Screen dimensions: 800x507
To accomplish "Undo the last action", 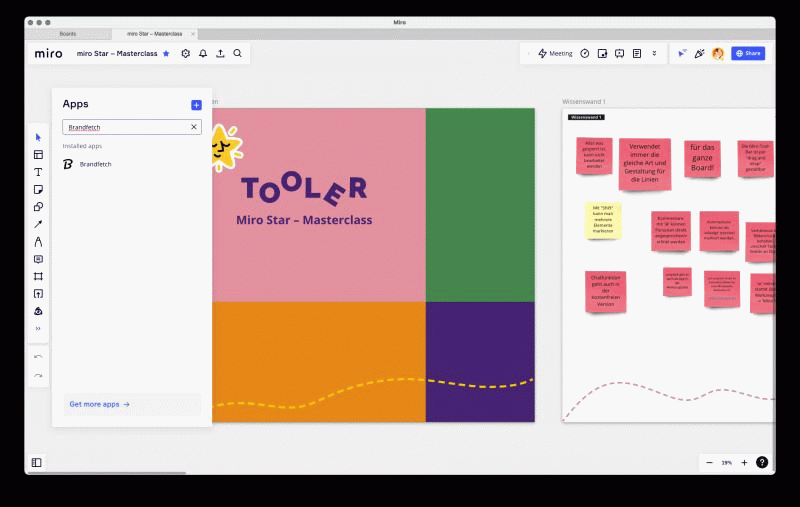I will pos(38,357).
